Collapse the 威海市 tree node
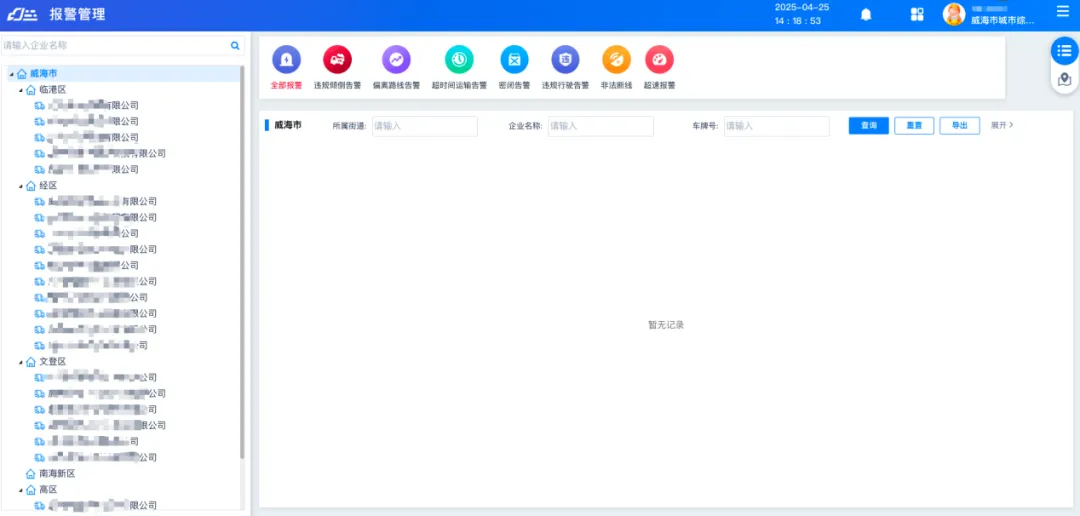The height and width of the screenshot is (516, 1080). click(x=11, y=74)
